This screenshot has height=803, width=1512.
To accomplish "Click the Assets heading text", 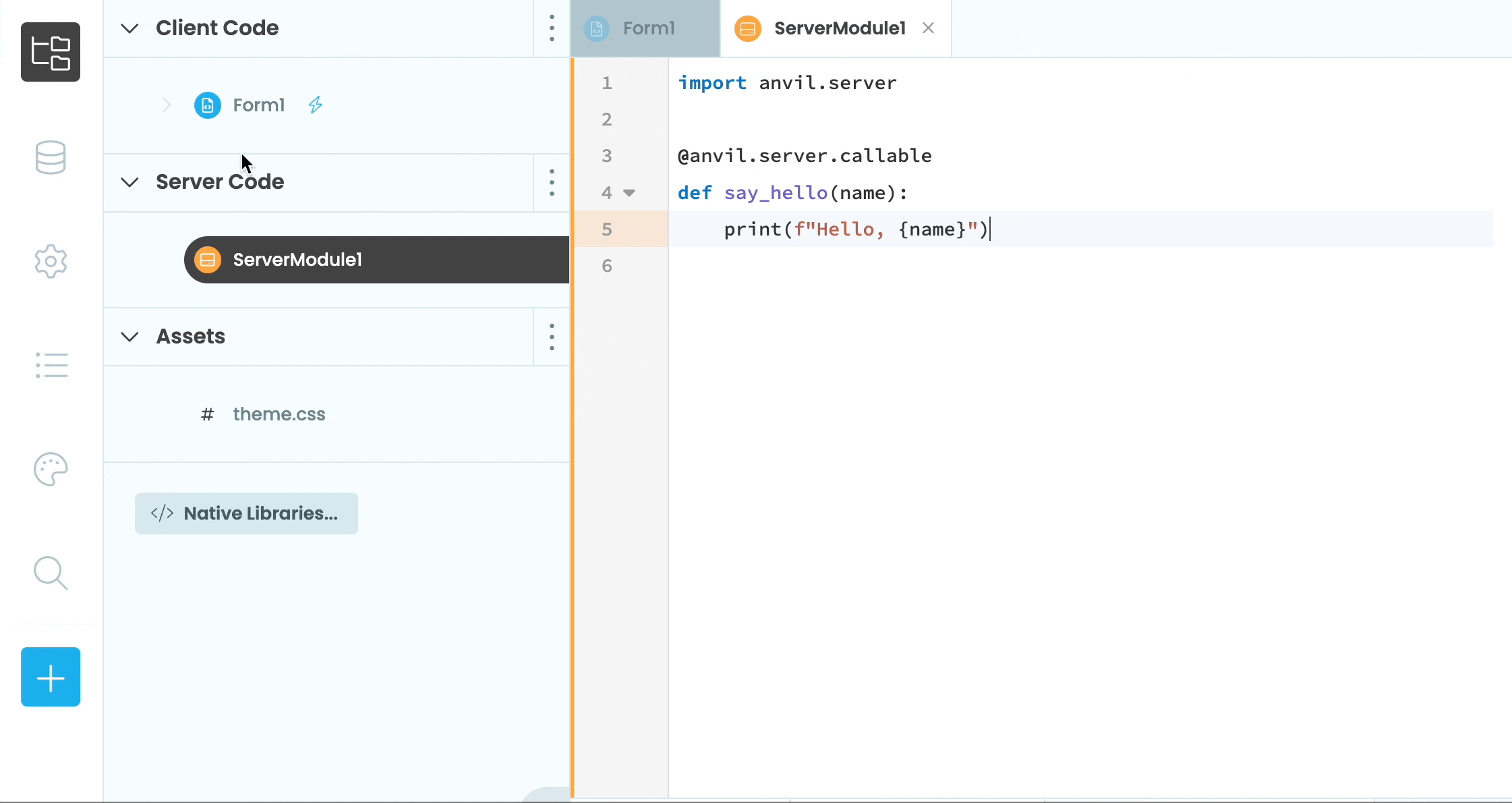I will (x=191, y=337).
